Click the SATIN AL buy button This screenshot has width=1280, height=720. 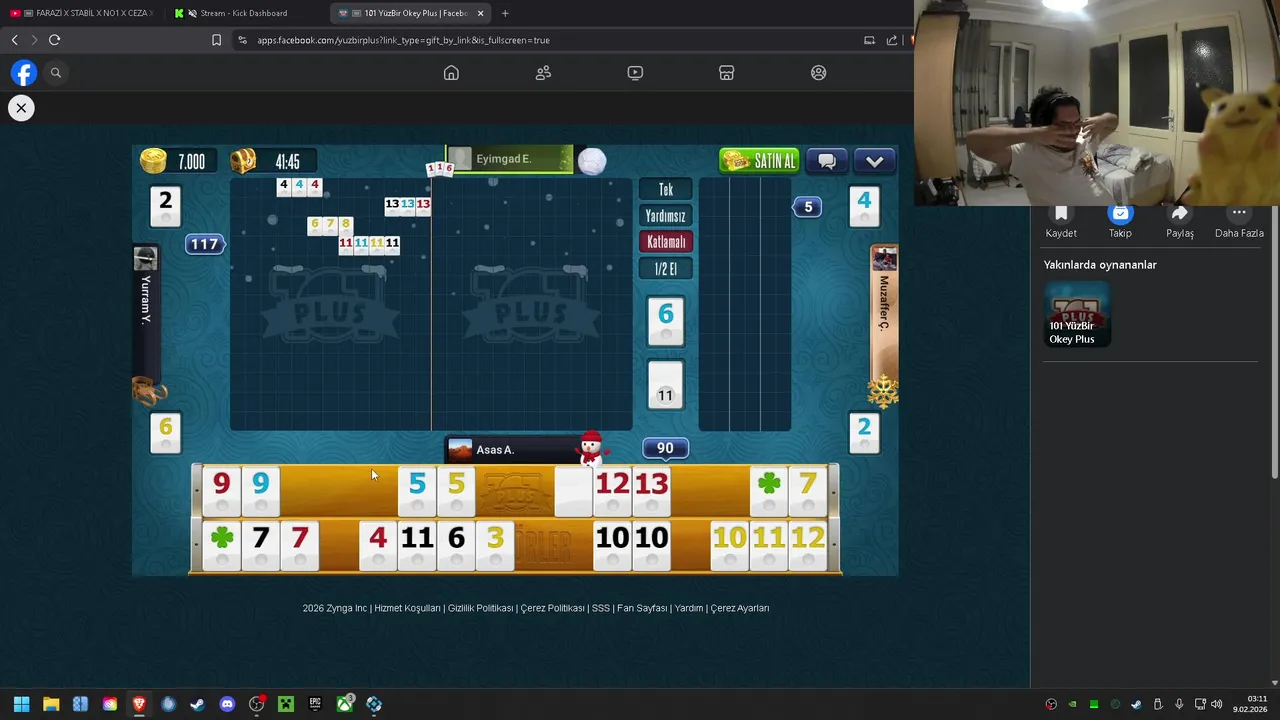tap(759, 161)
